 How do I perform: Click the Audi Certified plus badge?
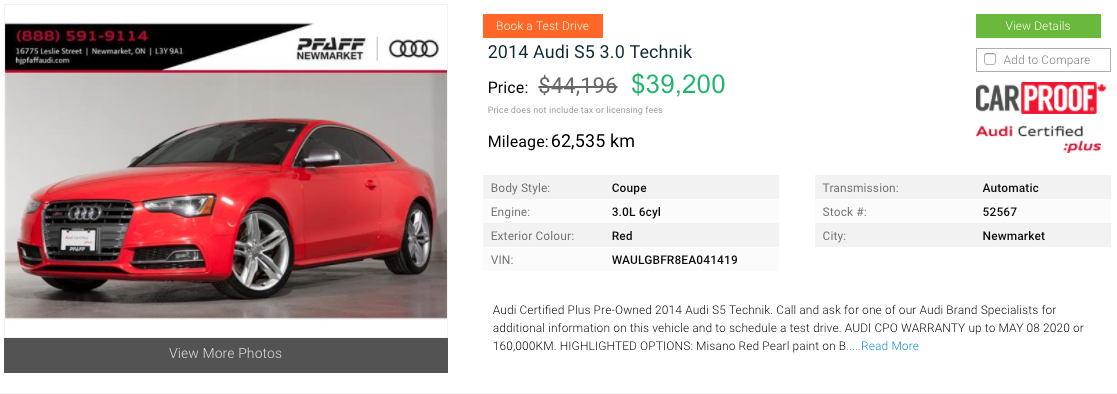point(1038,138)
